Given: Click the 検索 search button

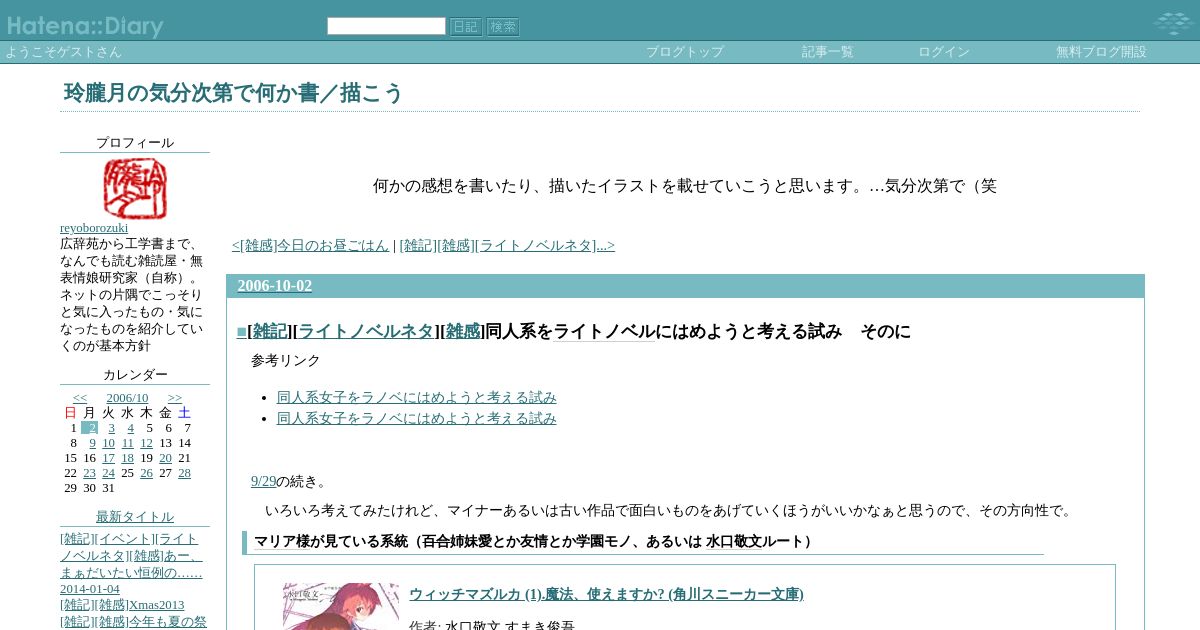Looking at the screenshot, I should point(503,27).
